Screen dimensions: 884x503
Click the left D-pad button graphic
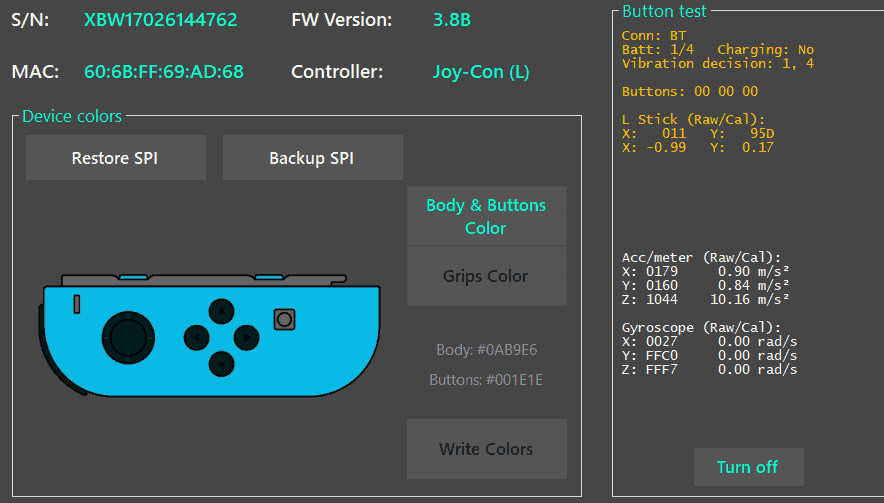pyautogui.click(x=196, y=338)
